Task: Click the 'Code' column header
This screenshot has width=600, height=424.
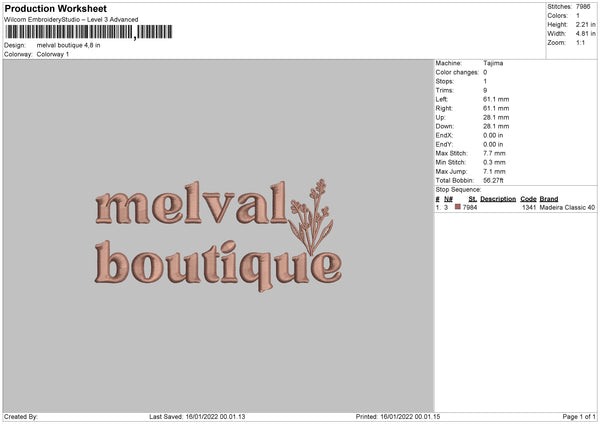Action: click(528, 199)
